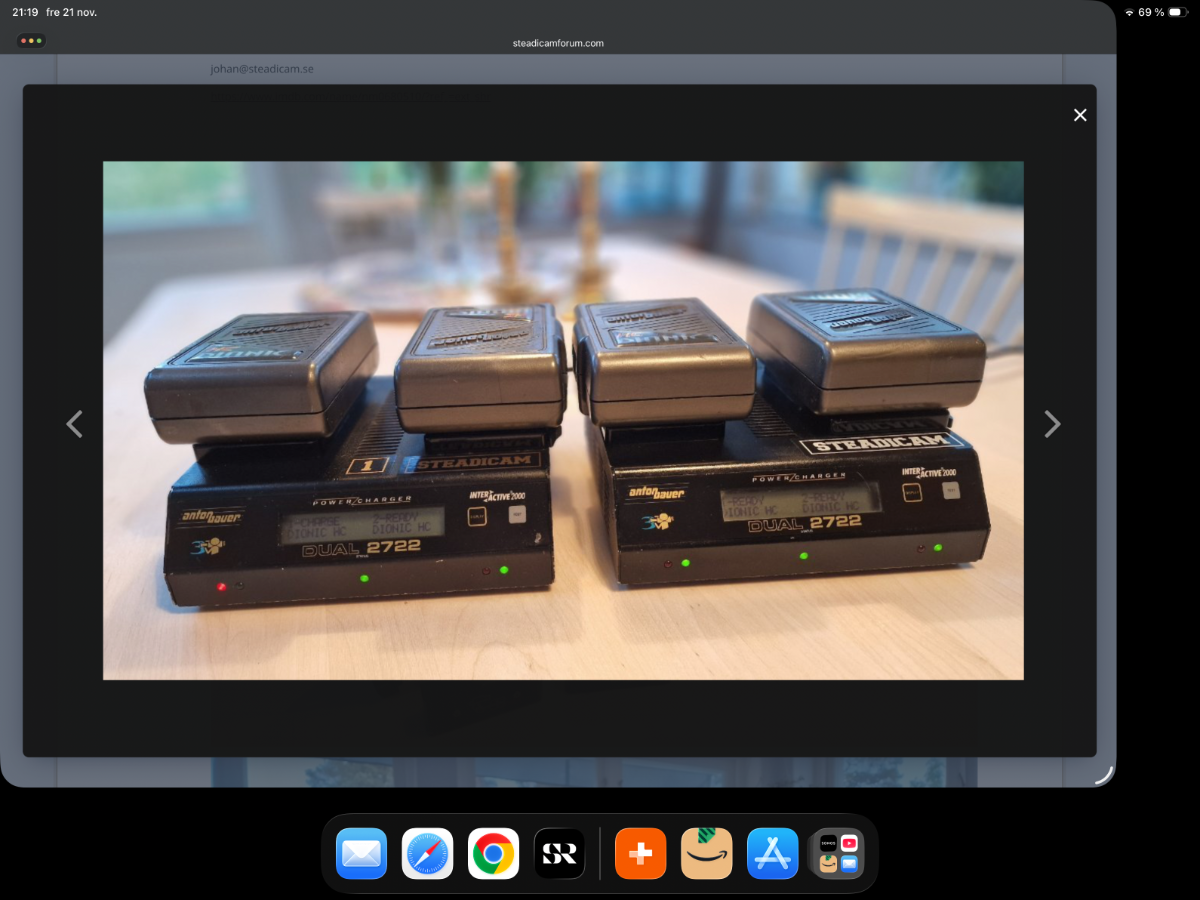Screen dimensions: 1200x900
Task: Tap the Wi-Fi status icon
Action: tap(1129, 12)
